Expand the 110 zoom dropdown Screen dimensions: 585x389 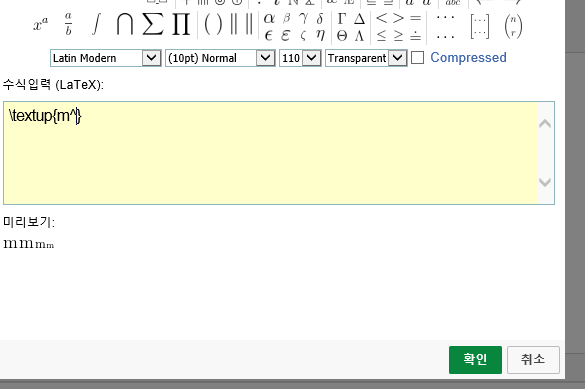coord(300,58)
